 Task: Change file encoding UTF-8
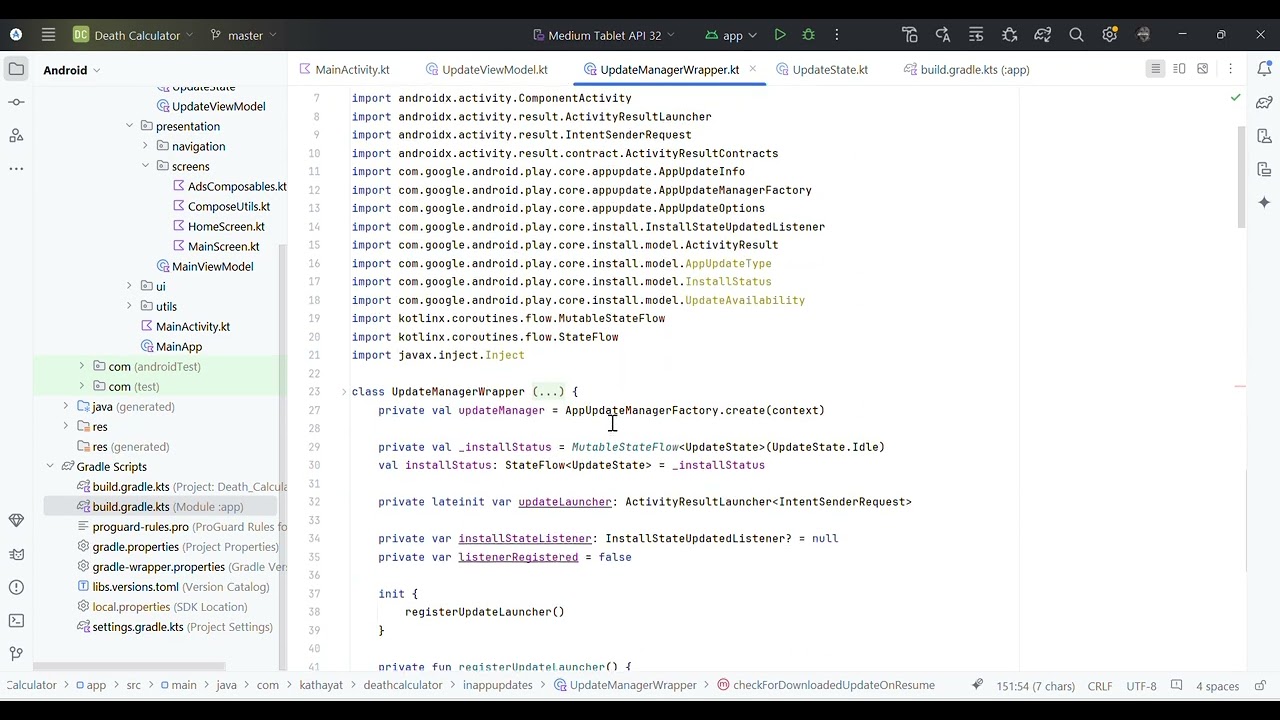coord(1141,686)
